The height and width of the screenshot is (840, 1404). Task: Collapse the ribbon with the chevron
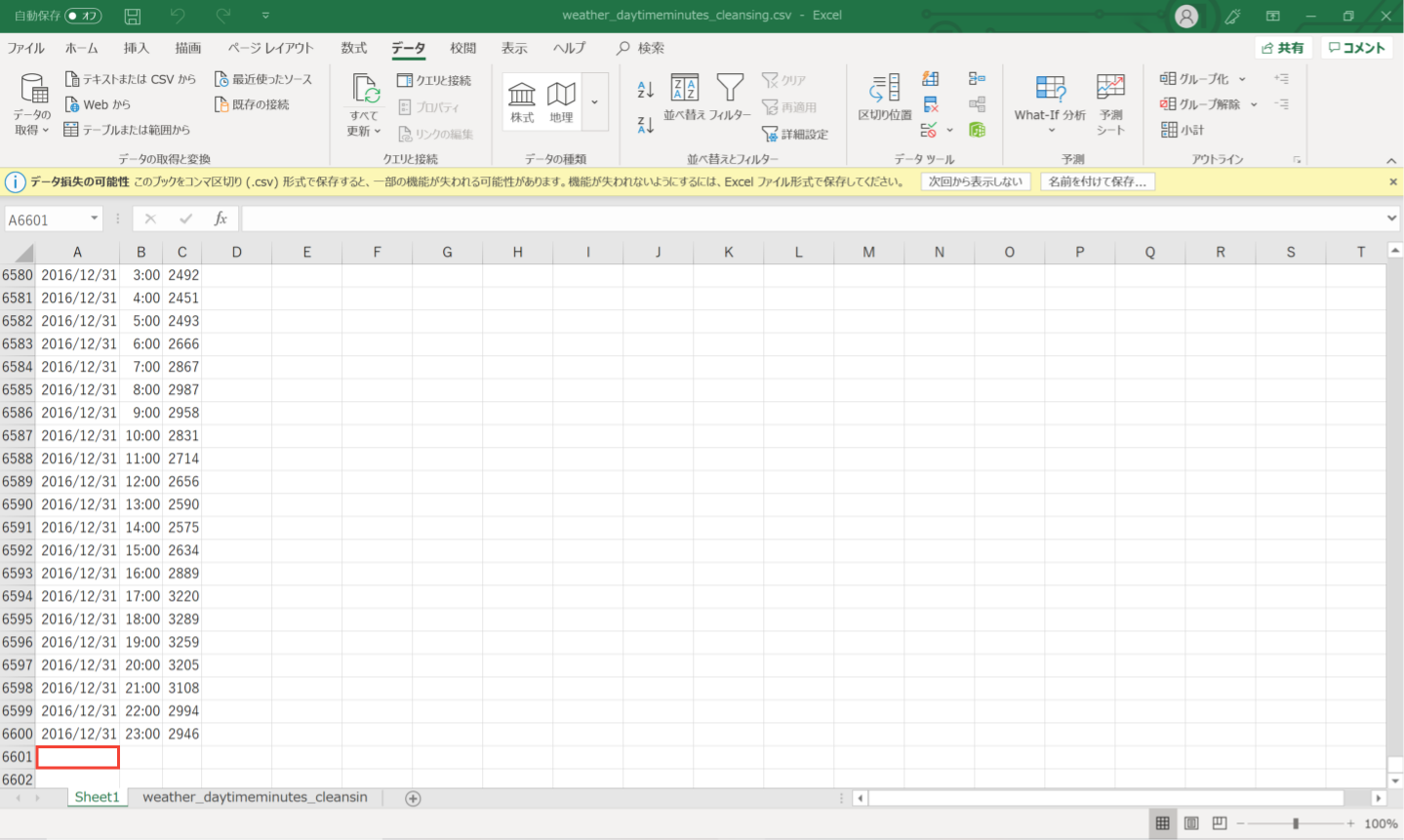click(1391, 160)
